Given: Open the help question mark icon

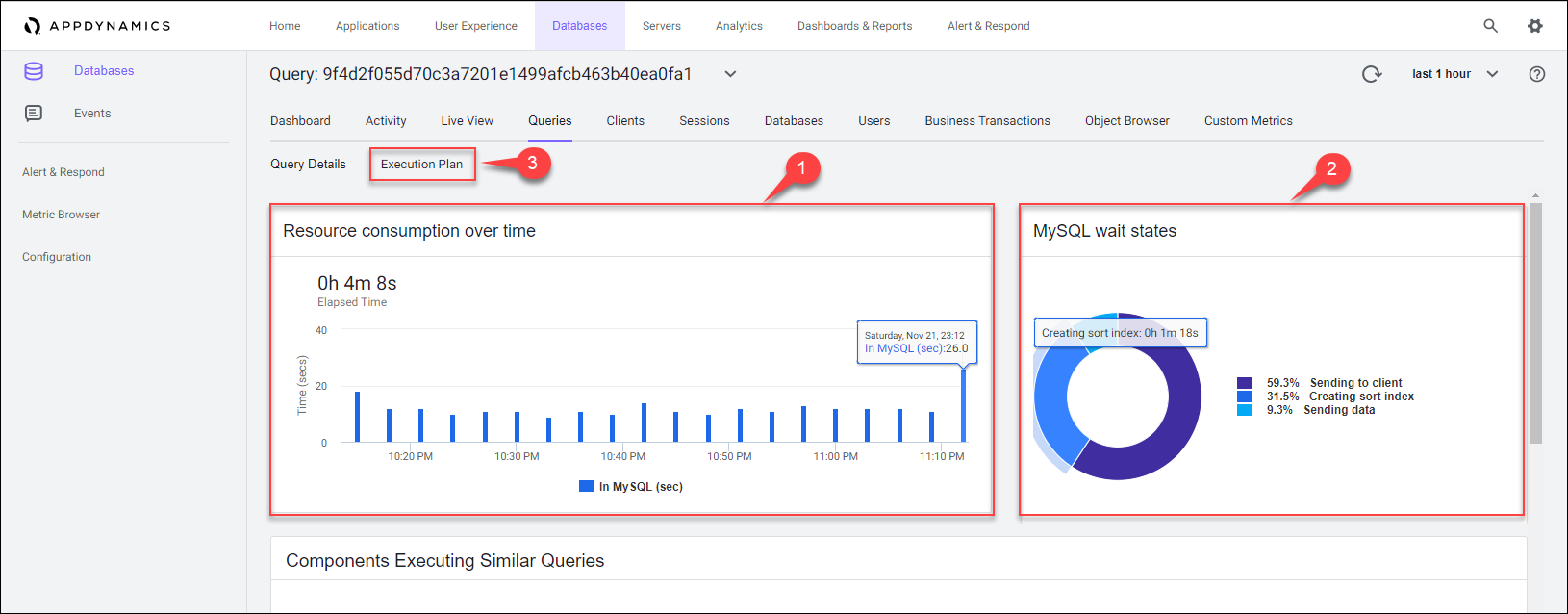Looking at the screenshot, I should click(1537, 74).
